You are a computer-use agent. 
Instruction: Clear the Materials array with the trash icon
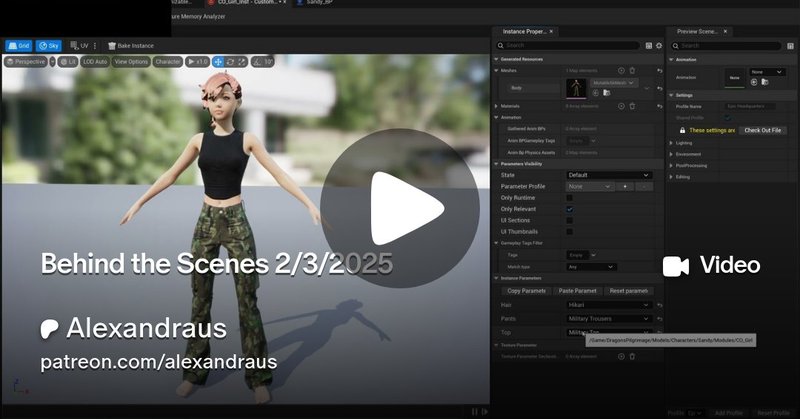632,106
